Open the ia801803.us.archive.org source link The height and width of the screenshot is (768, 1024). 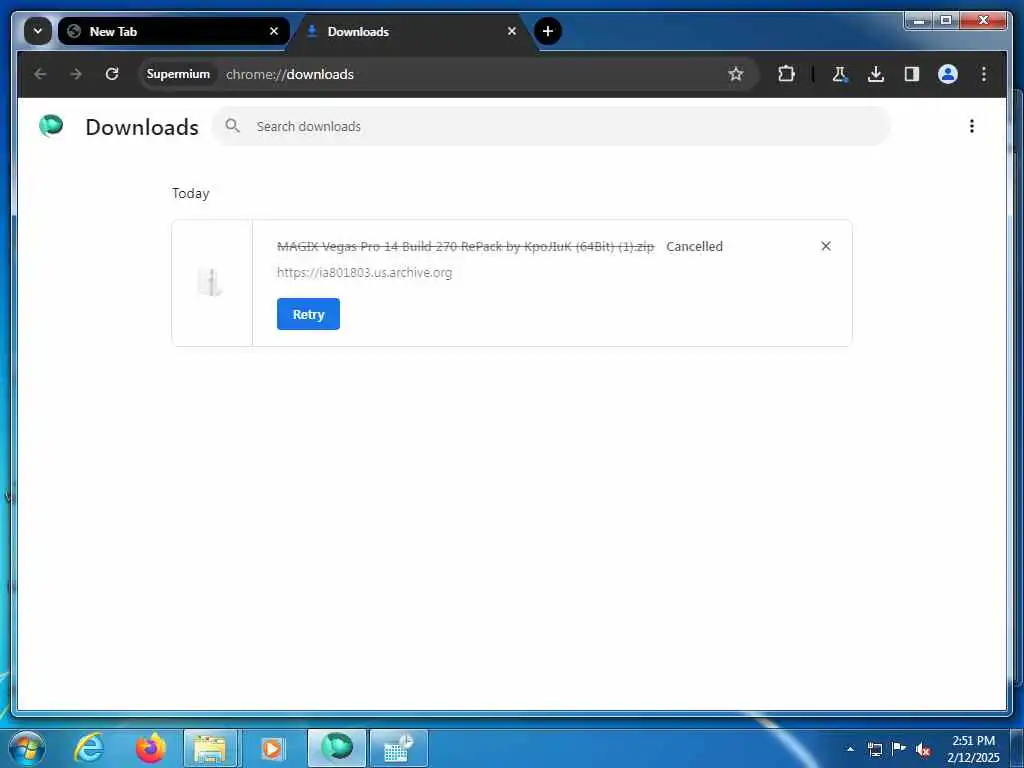pos(364,272)
